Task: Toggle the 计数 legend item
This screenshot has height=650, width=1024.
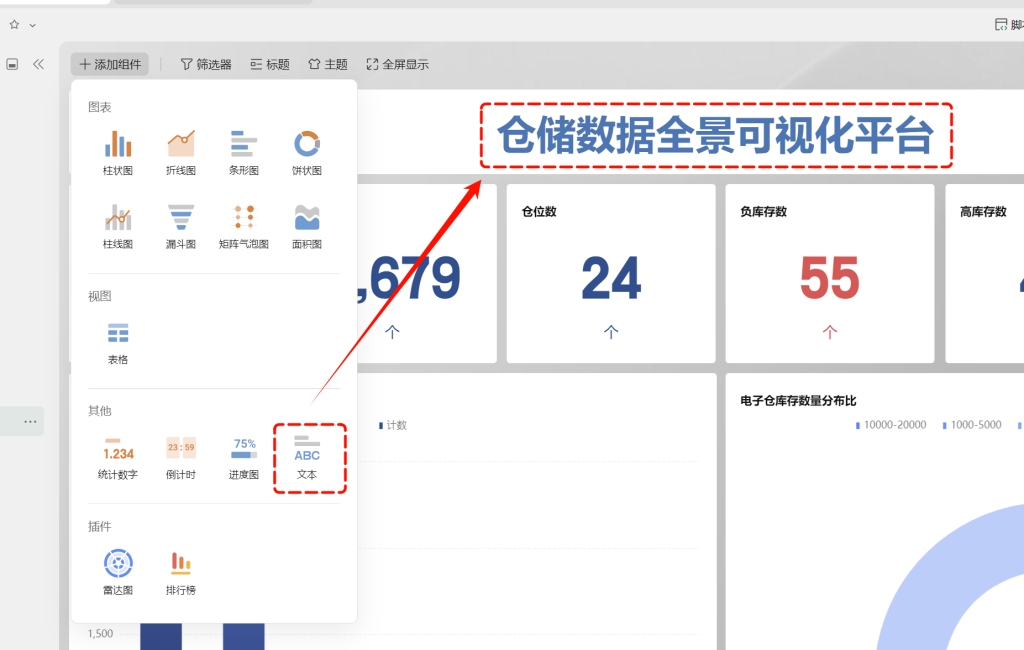Action: coord(393,425)
